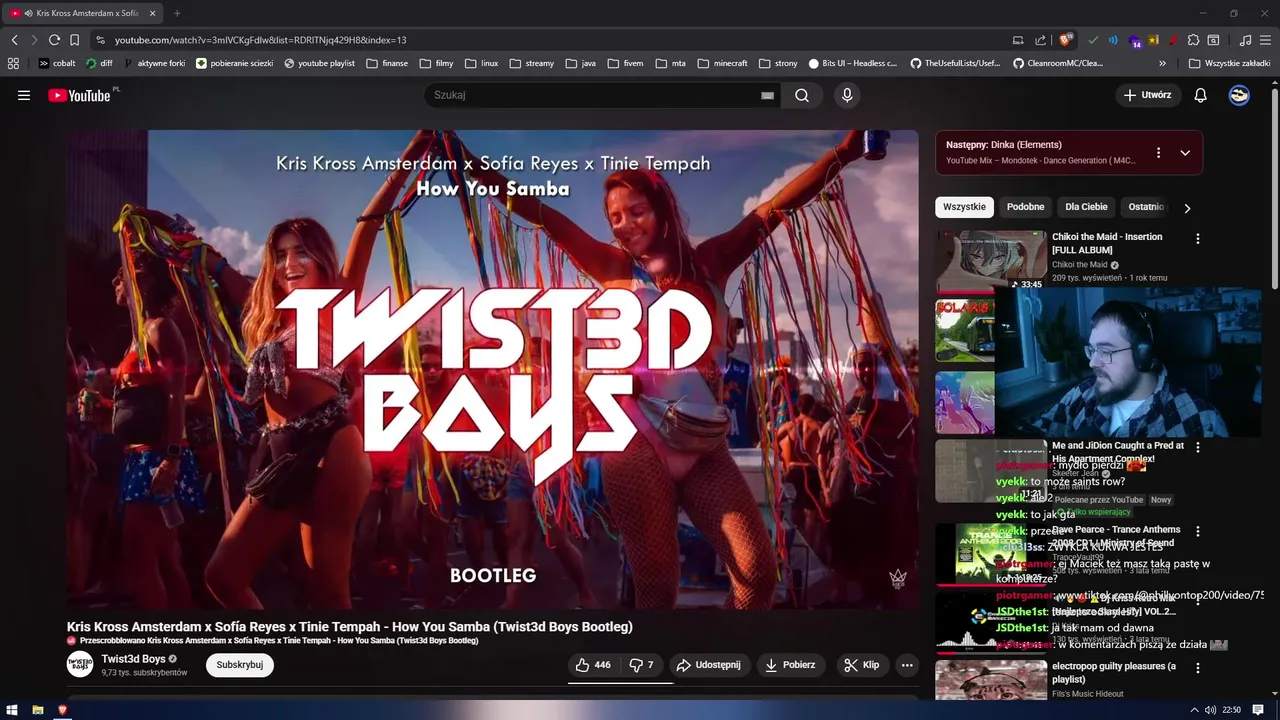Focus the Szukaj search field
This screenshot has height=720, width=1280.
[595, 95]
